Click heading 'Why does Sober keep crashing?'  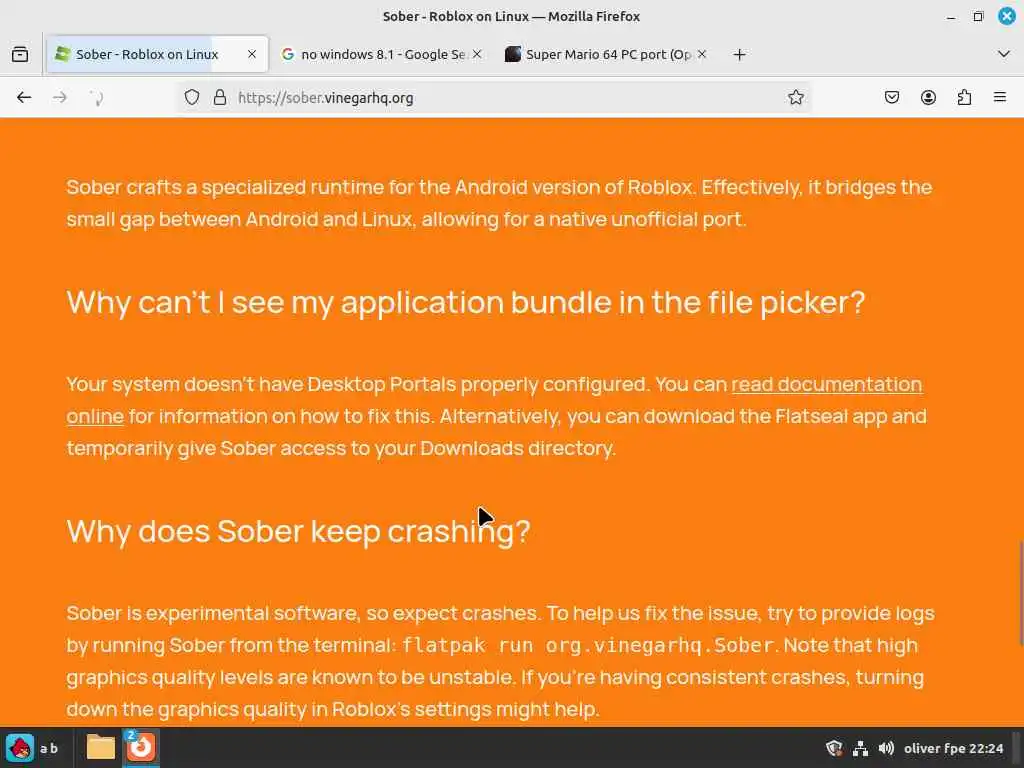[298, 531]
